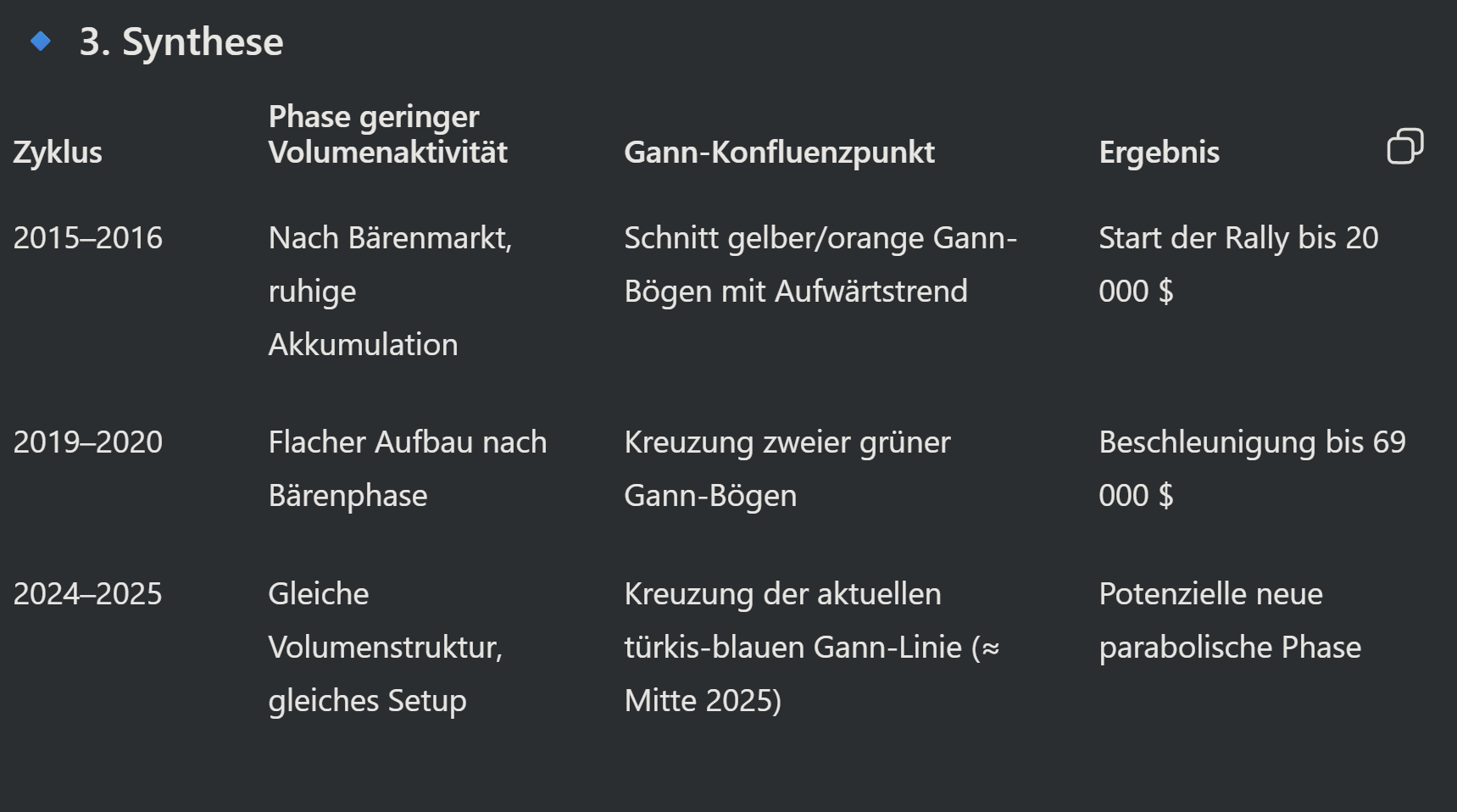The height and width of the screenshot is (812, 1457).
Task: Click the 'Beschleunigung bis 69 000 $' cell
Action: pos(1251,469)
